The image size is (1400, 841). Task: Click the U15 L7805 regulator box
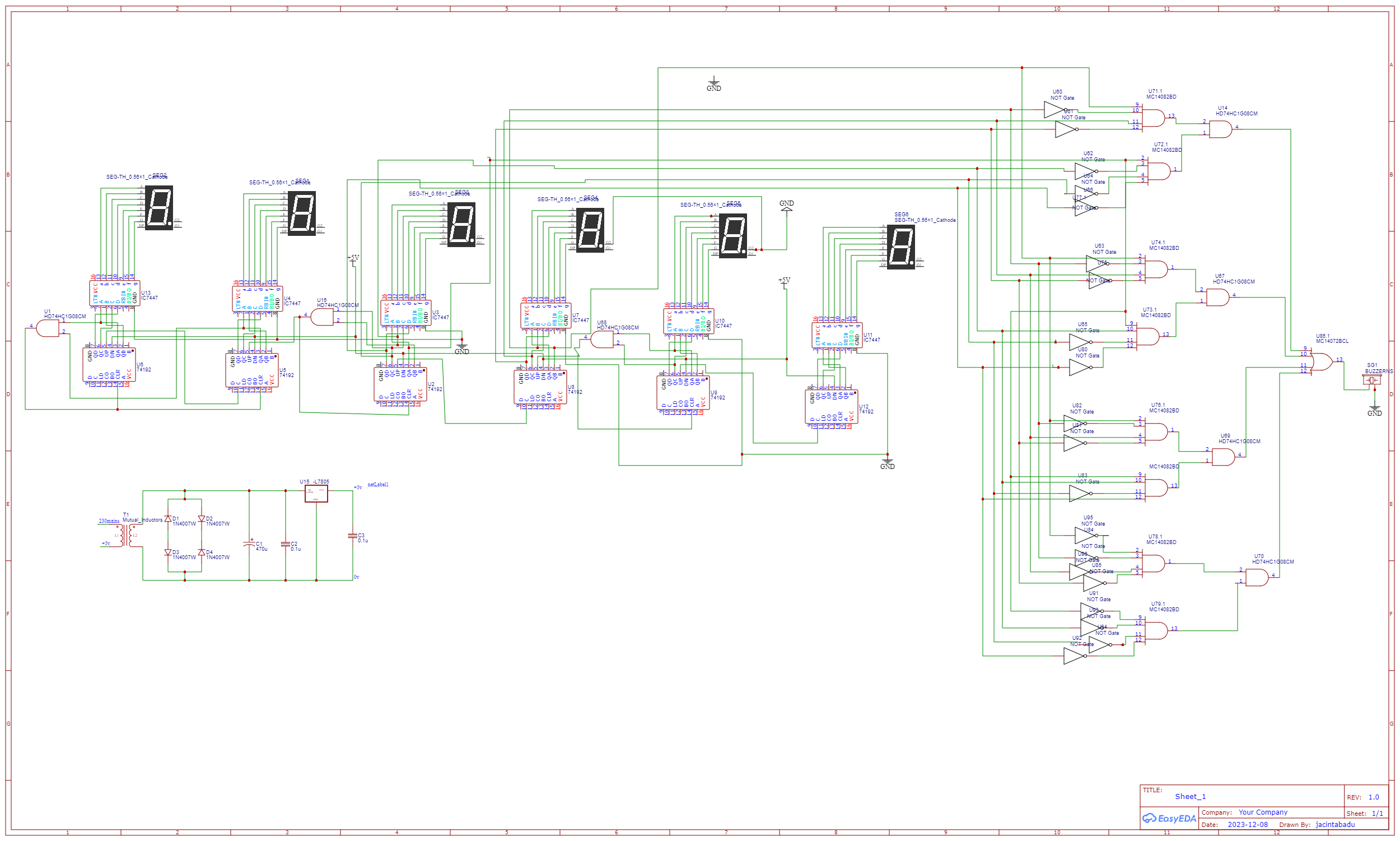coord(316,494)
